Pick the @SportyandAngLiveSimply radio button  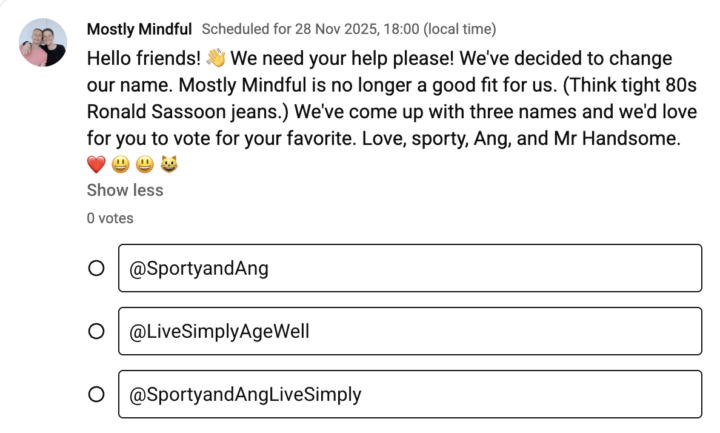coord(96,395)
